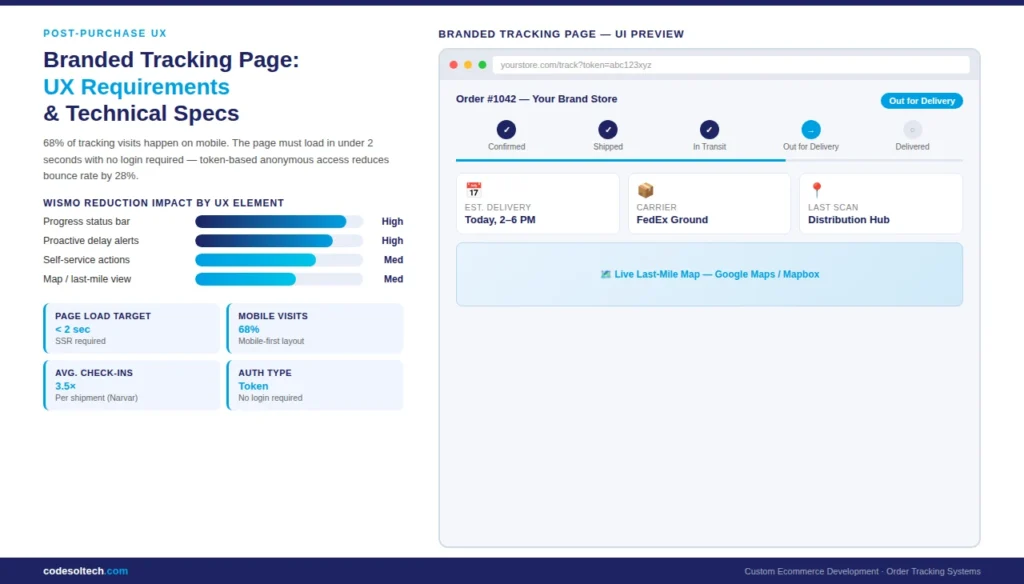
Task: Click the 'Token' auth value
Action: click(253, 386)
